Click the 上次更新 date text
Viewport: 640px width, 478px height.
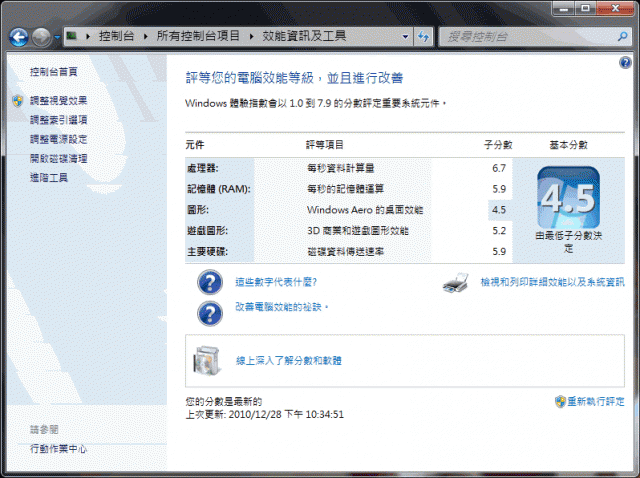pos(264,415)
